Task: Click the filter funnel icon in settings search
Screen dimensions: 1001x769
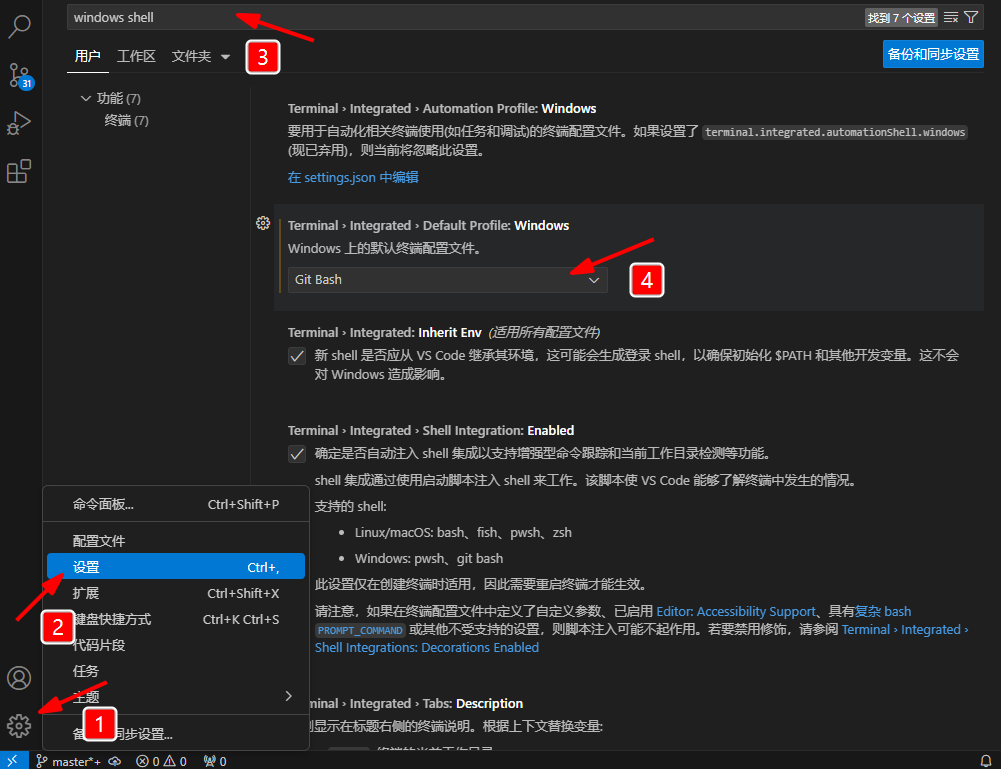Action: 970,17
